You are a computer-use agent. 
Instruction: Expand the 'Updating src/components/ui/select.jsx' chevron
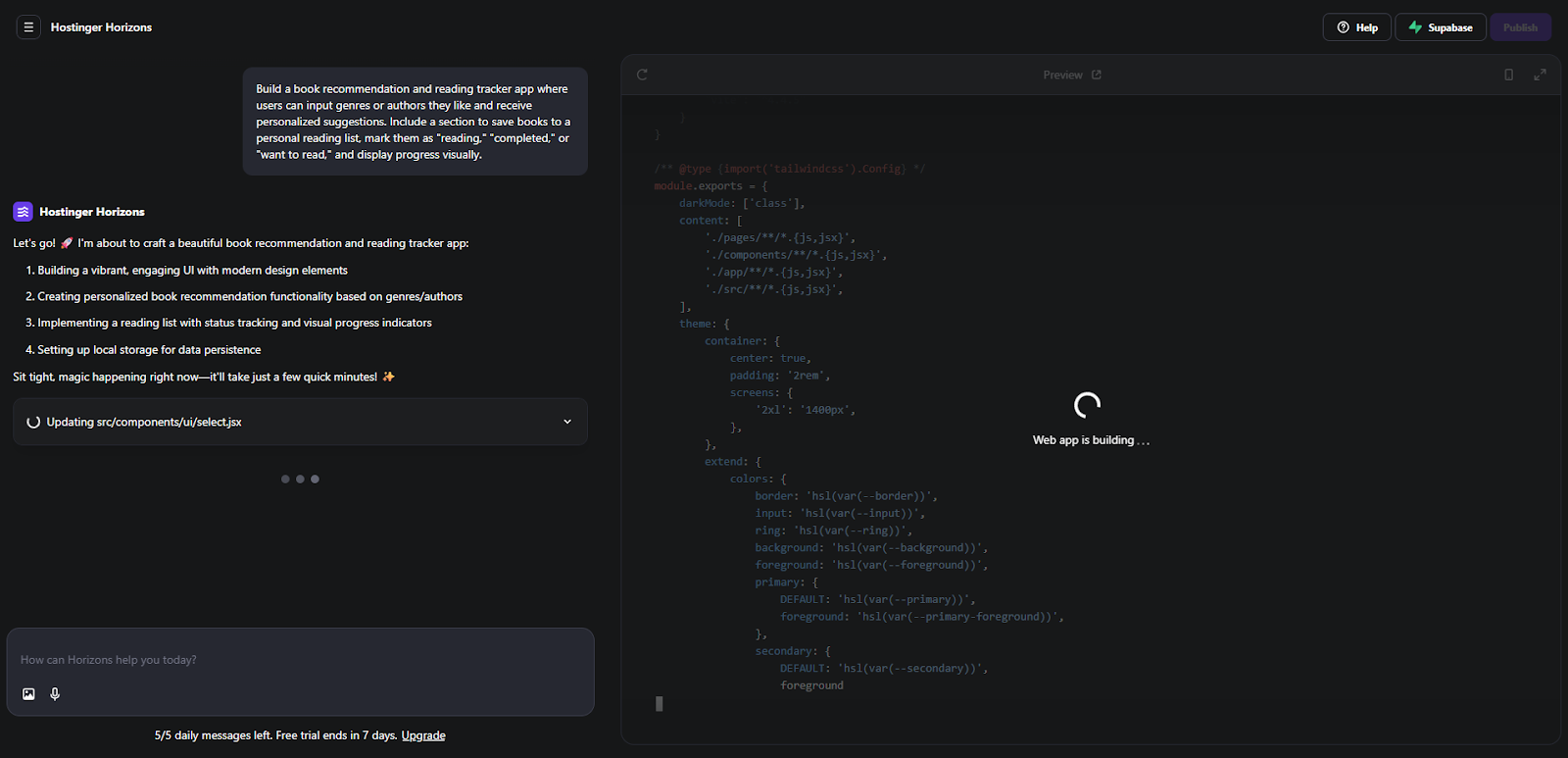[567, 422]
